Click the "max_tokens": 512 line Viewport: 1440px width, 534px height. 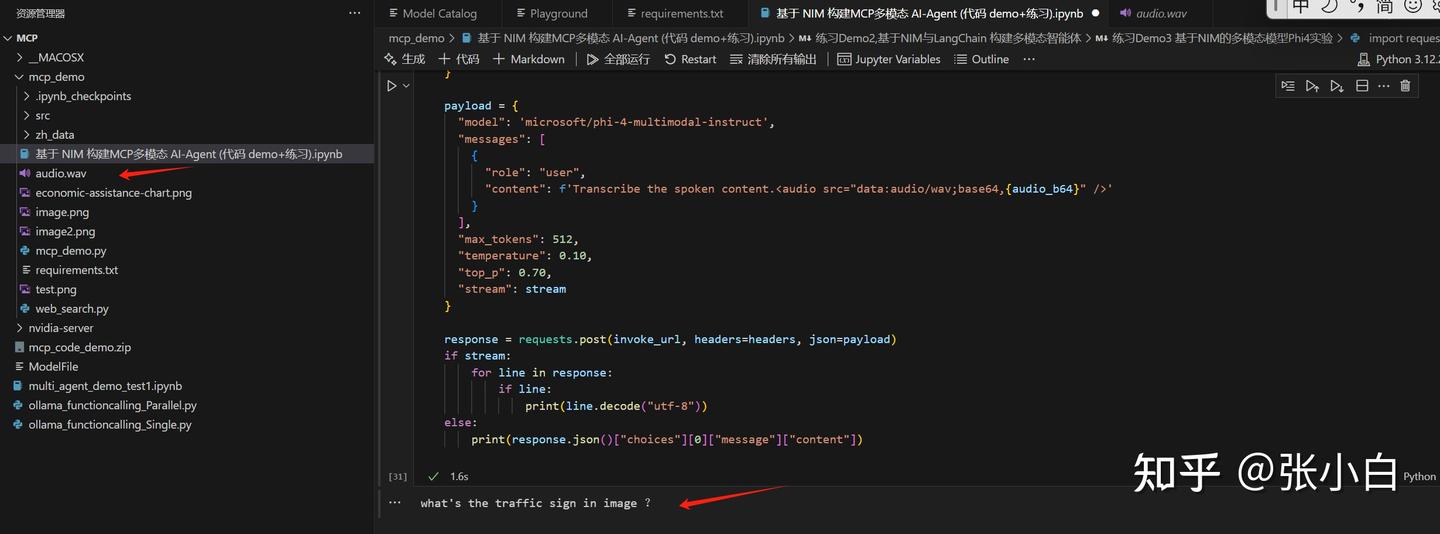(x=517, y=239)
